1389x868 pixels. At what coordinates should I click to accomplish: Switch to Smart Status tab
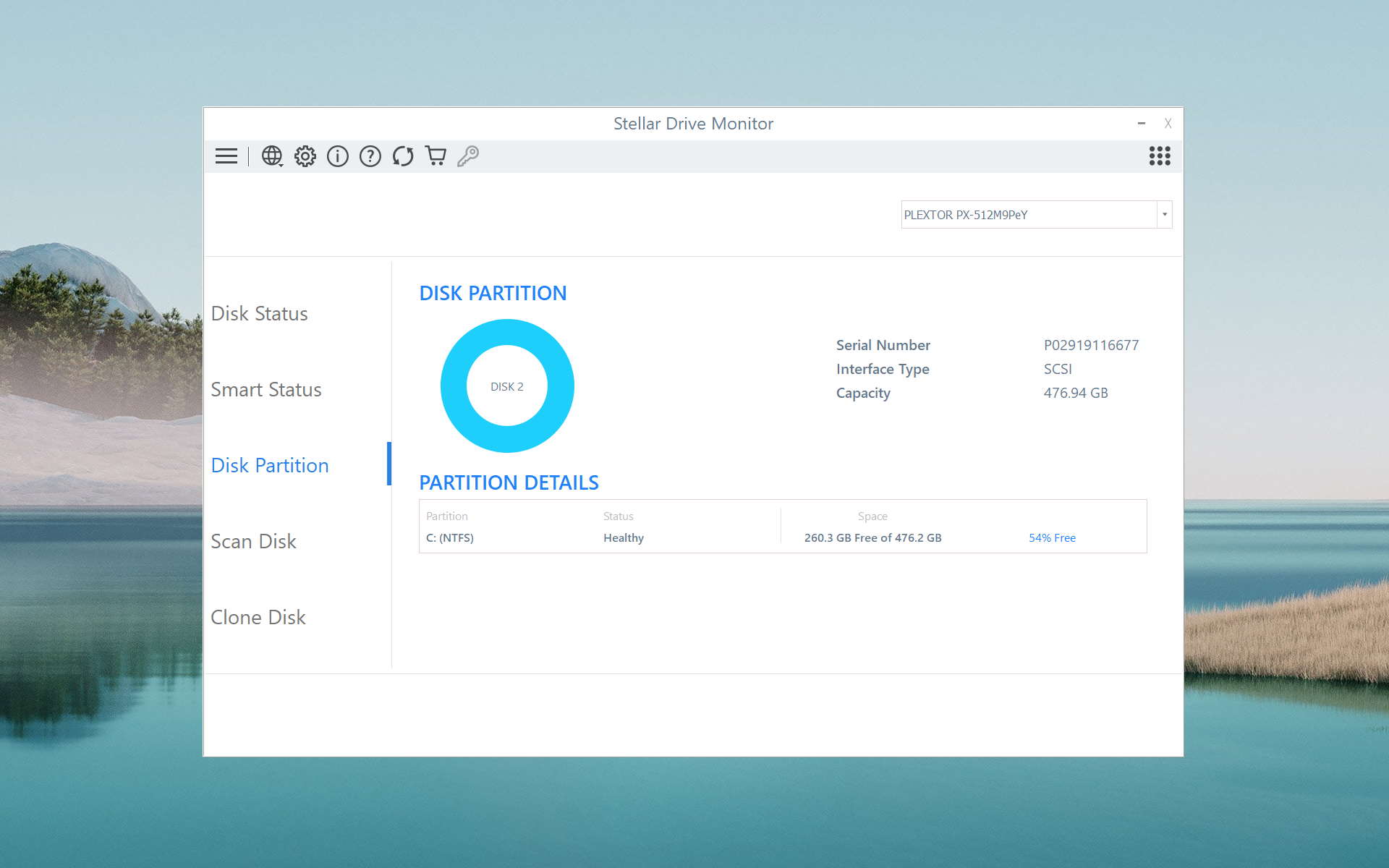(x=266, y=390)
